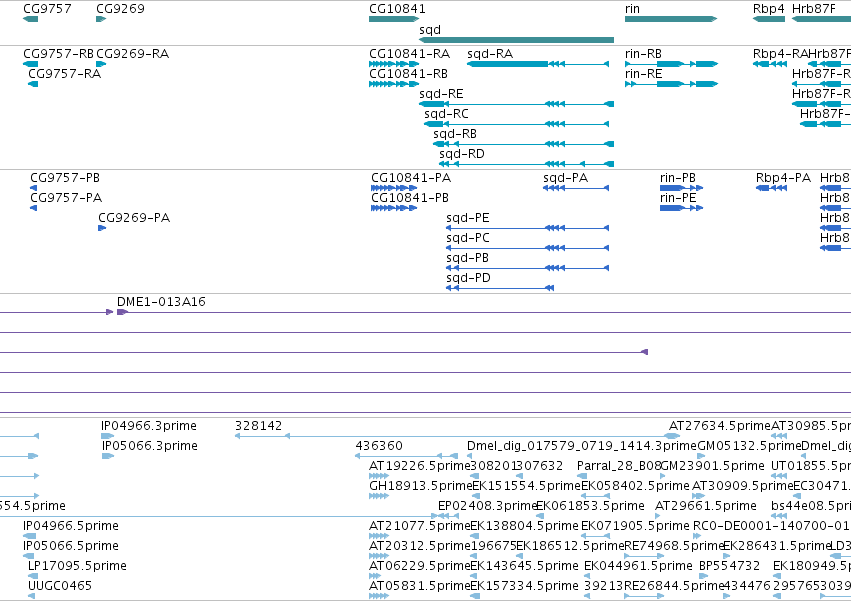Select the rin-PE protein label
Viewport: 851px width, 601px height.
point(678,198)
